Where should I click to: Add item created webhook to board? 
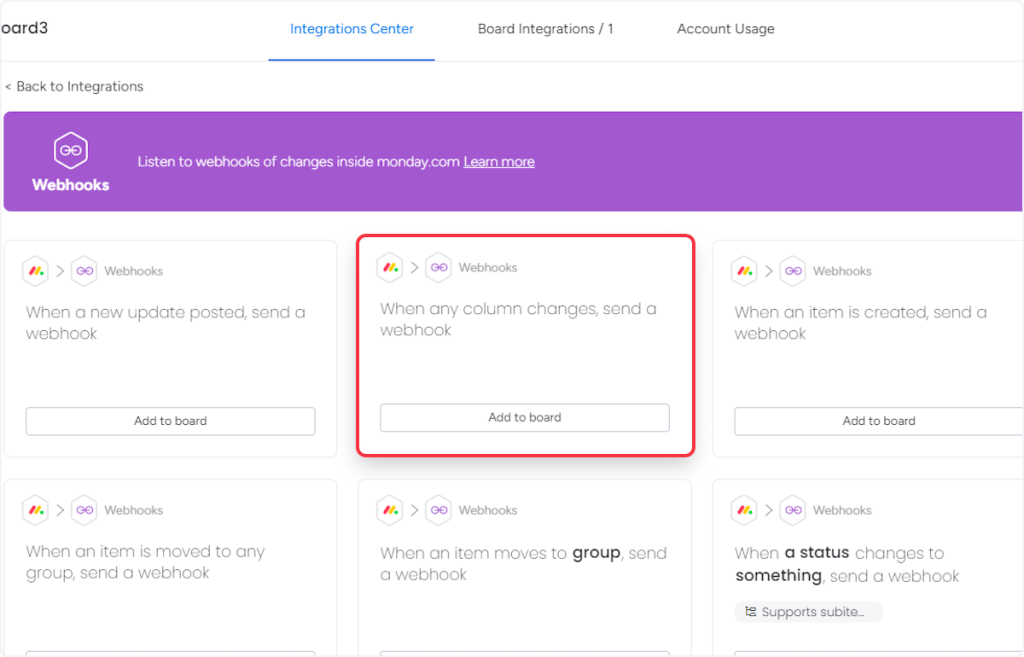pyautogui.click(x=878, y=421)
